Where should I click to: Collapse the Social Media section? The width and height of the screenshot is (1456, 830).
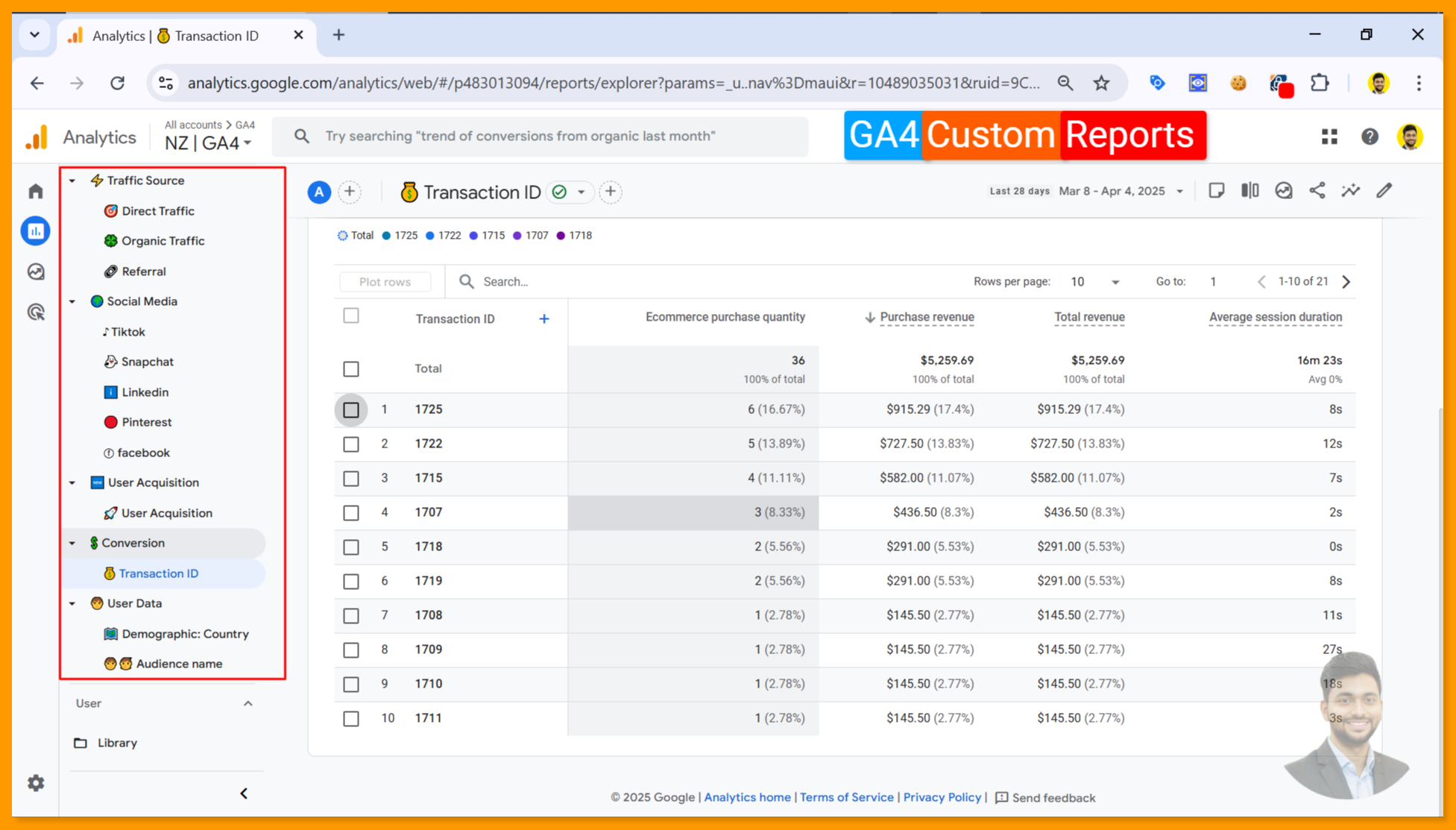(72, 302)
